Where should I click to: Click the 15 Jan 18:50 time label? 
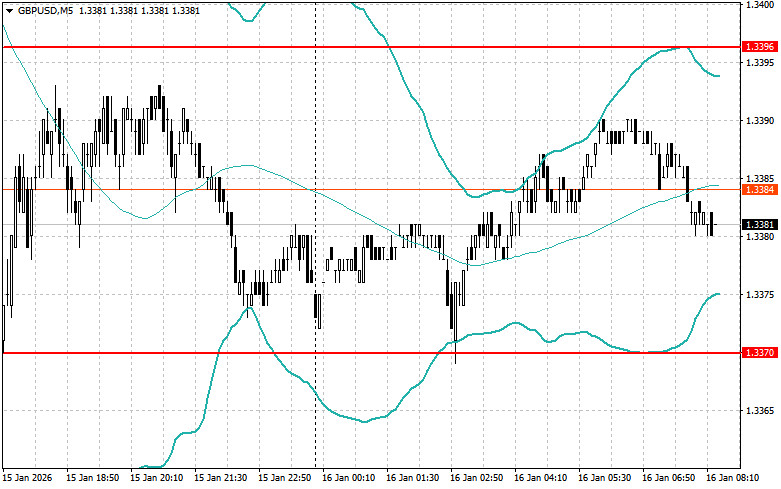click(93, 478)
